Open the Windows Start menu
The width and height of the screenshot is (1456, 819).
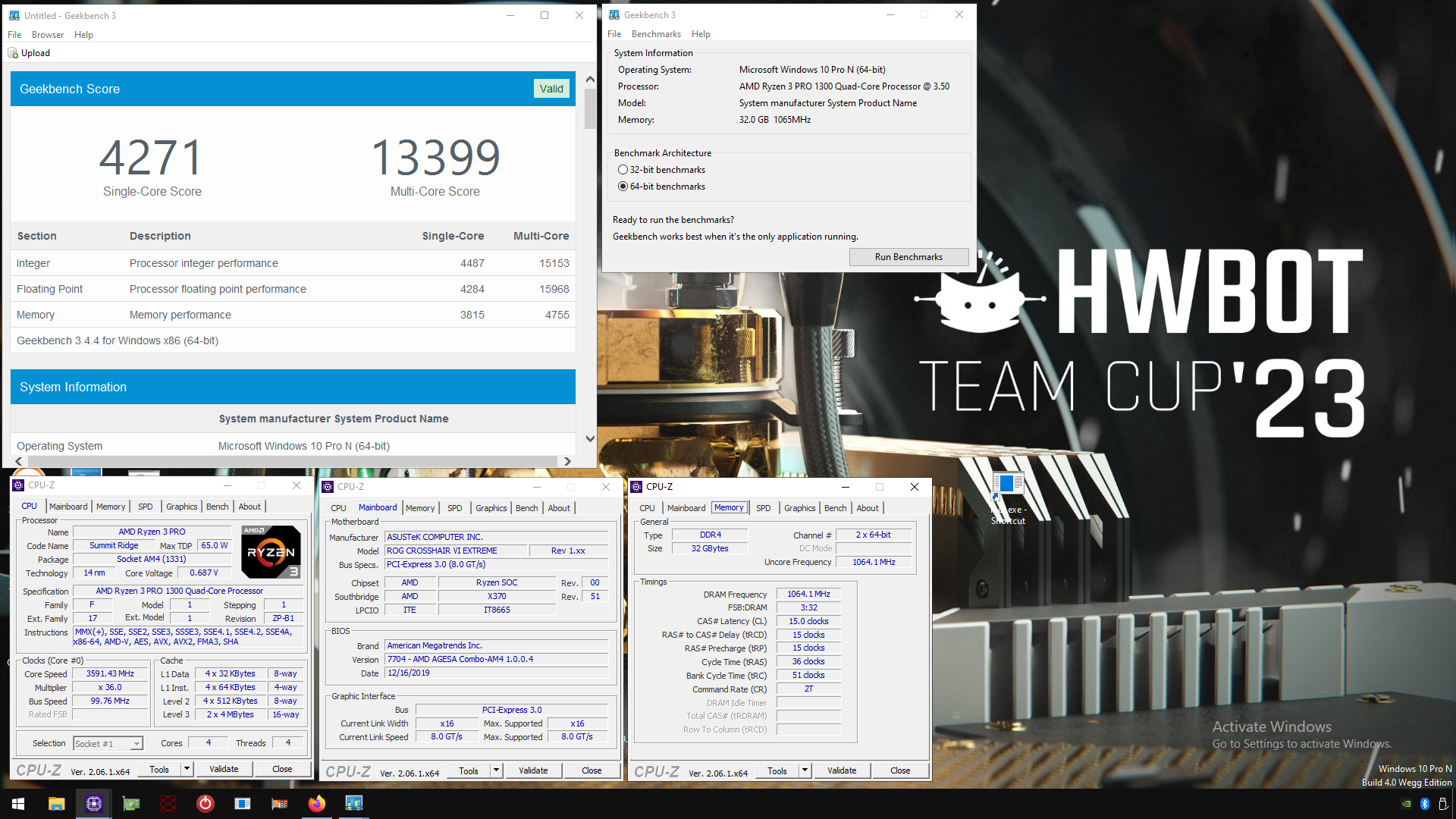point(18,804)
